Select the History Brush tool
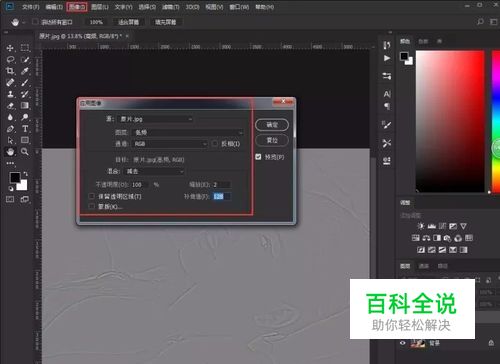The image size is (500, 364). (x=25, y=94)
